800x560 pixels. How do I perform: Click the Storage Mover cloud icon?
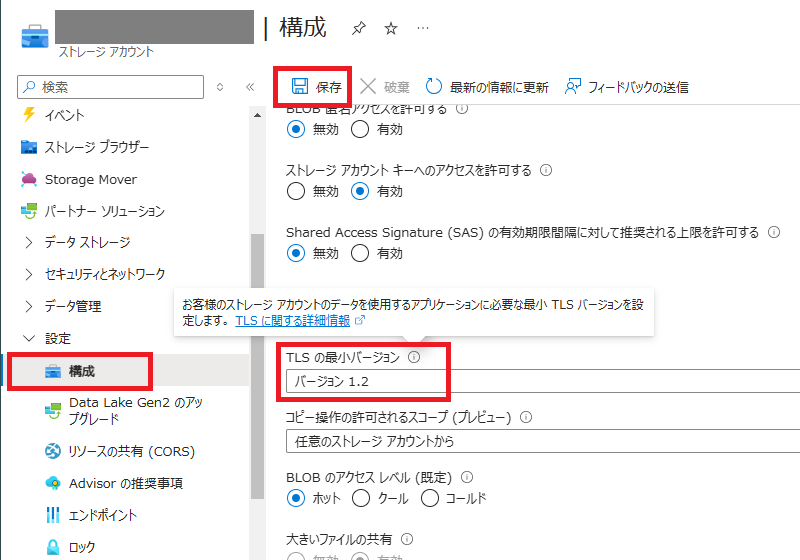tap(29, 179)
